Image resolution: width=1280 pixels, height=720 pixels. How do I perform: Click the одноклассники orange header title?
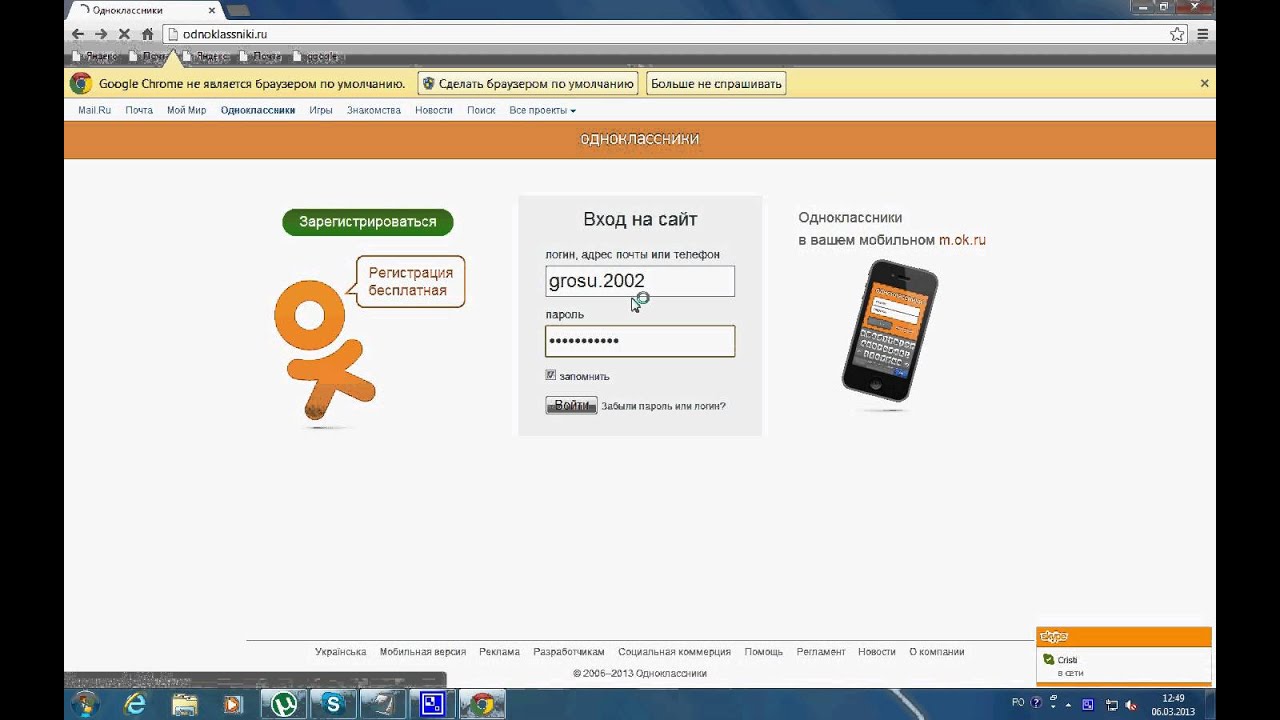point(640,139)
